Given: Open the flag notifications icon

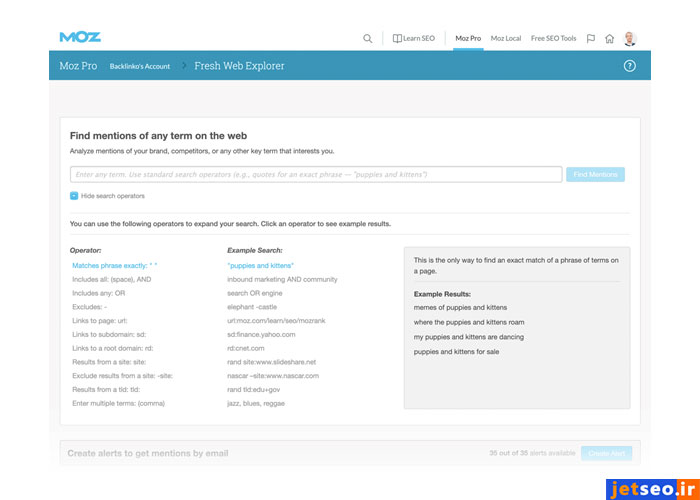Looking at the screenshot, I should [591, 38].
